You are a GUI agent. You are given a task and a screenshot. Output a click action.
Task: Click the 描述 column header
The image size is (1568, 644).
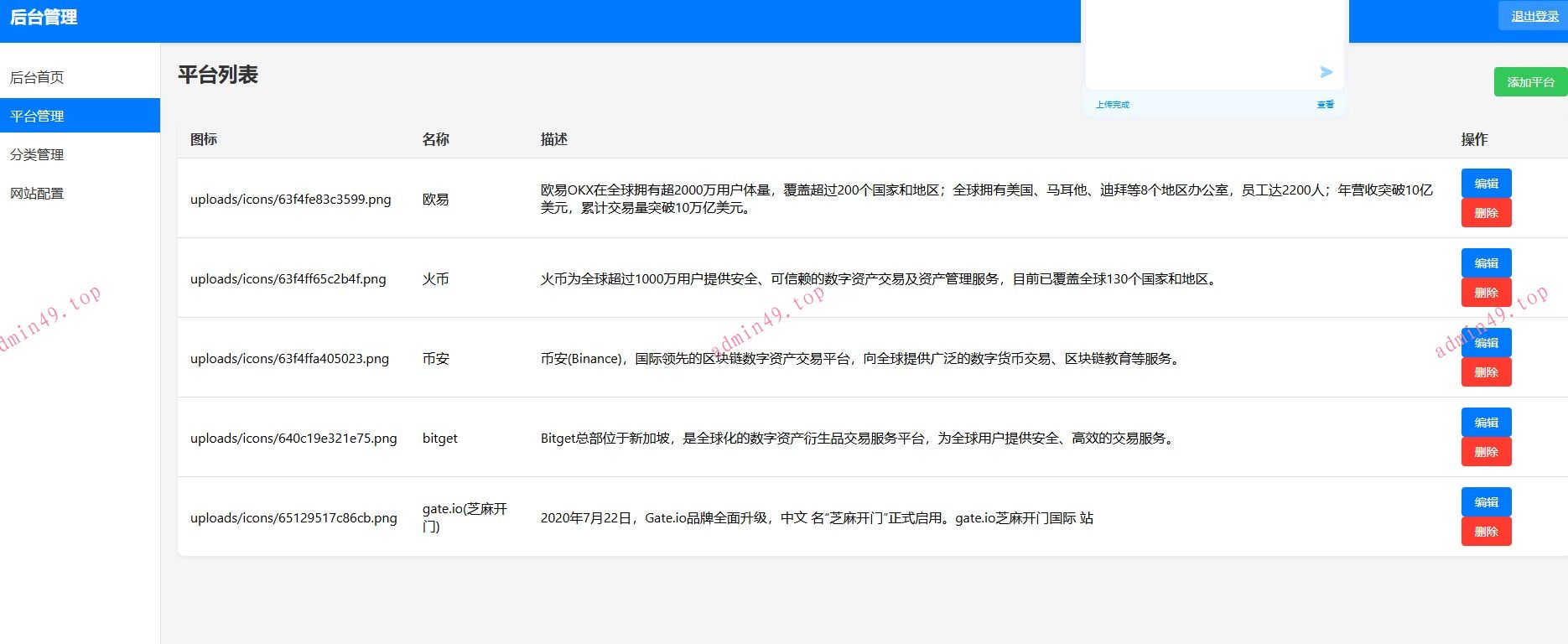(554, 139)
